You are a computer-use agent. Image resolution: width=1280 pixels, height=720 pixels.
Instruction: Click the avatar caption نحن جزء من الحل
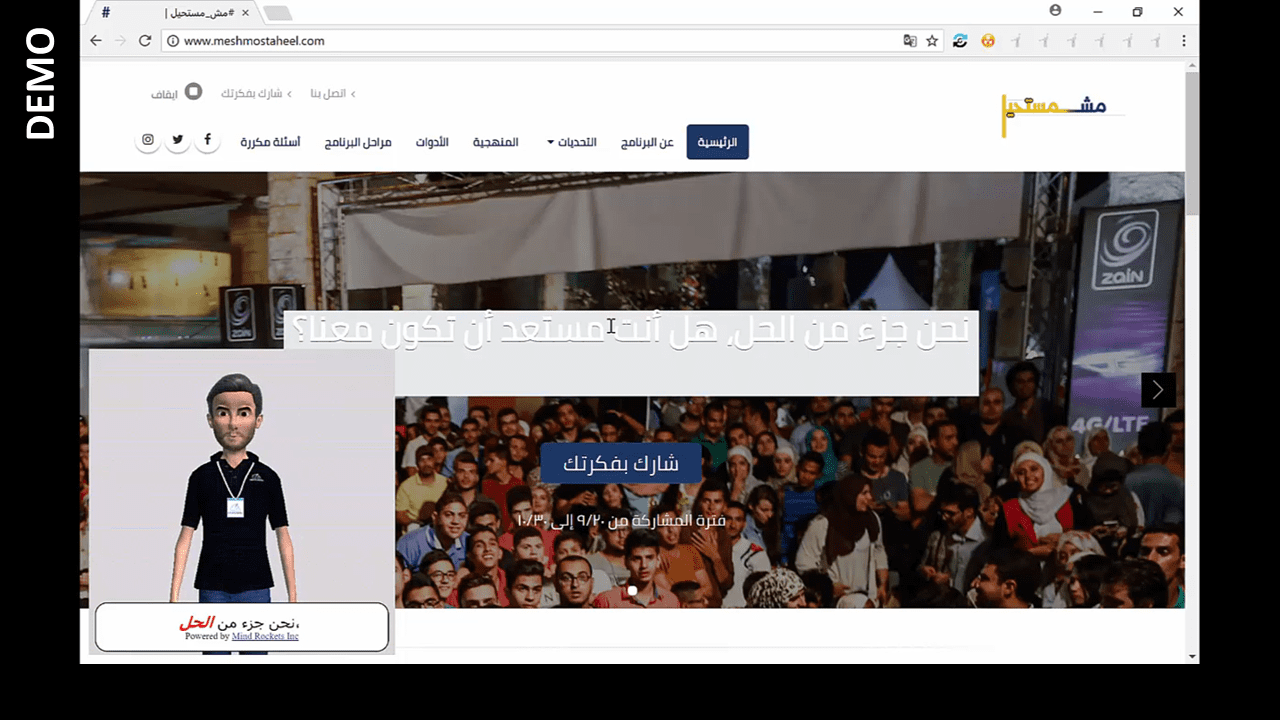click(x=240, y=623)
